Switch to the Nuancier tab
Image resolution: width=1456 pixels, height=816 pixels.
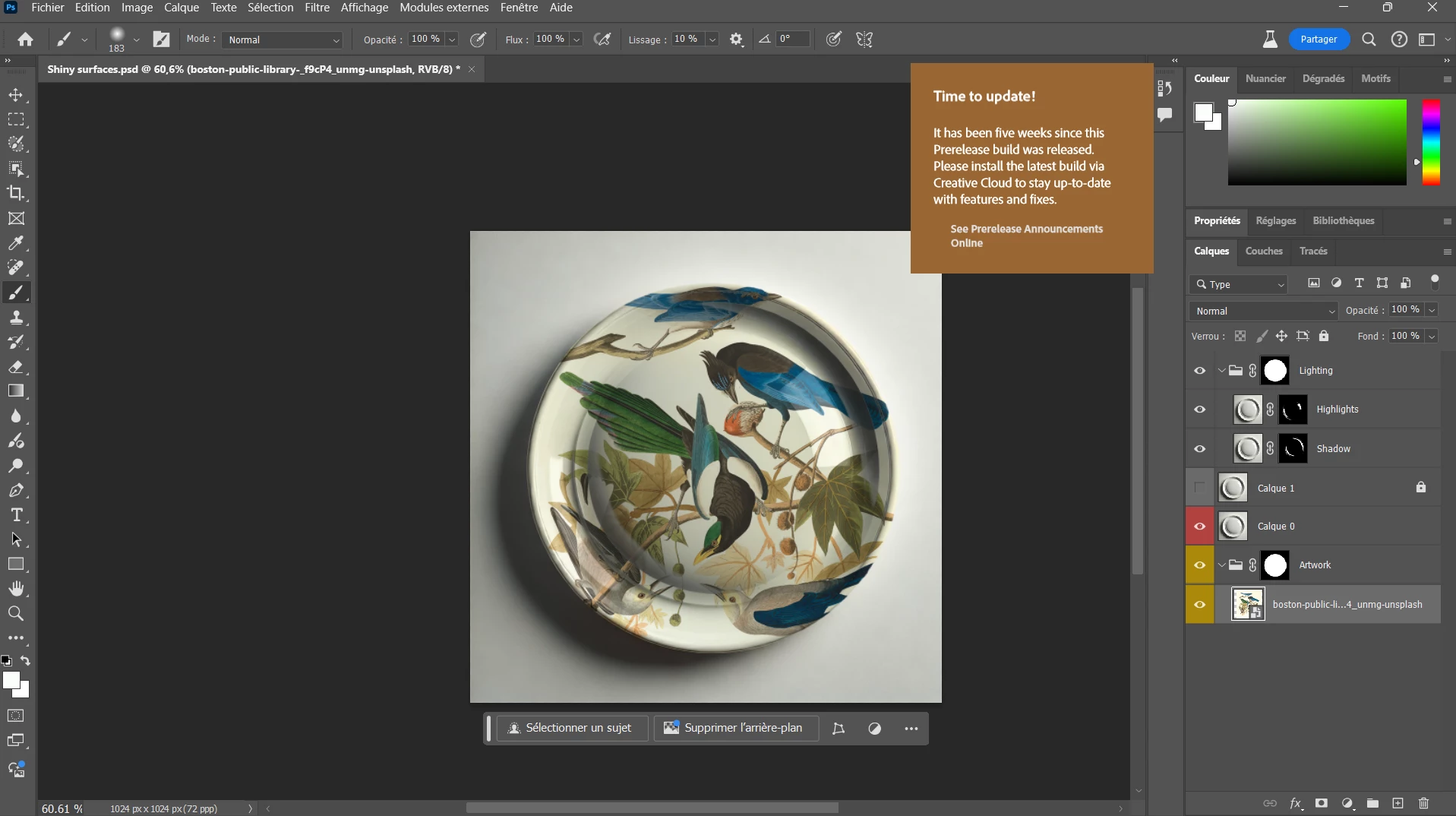(x=1265, y=79)
